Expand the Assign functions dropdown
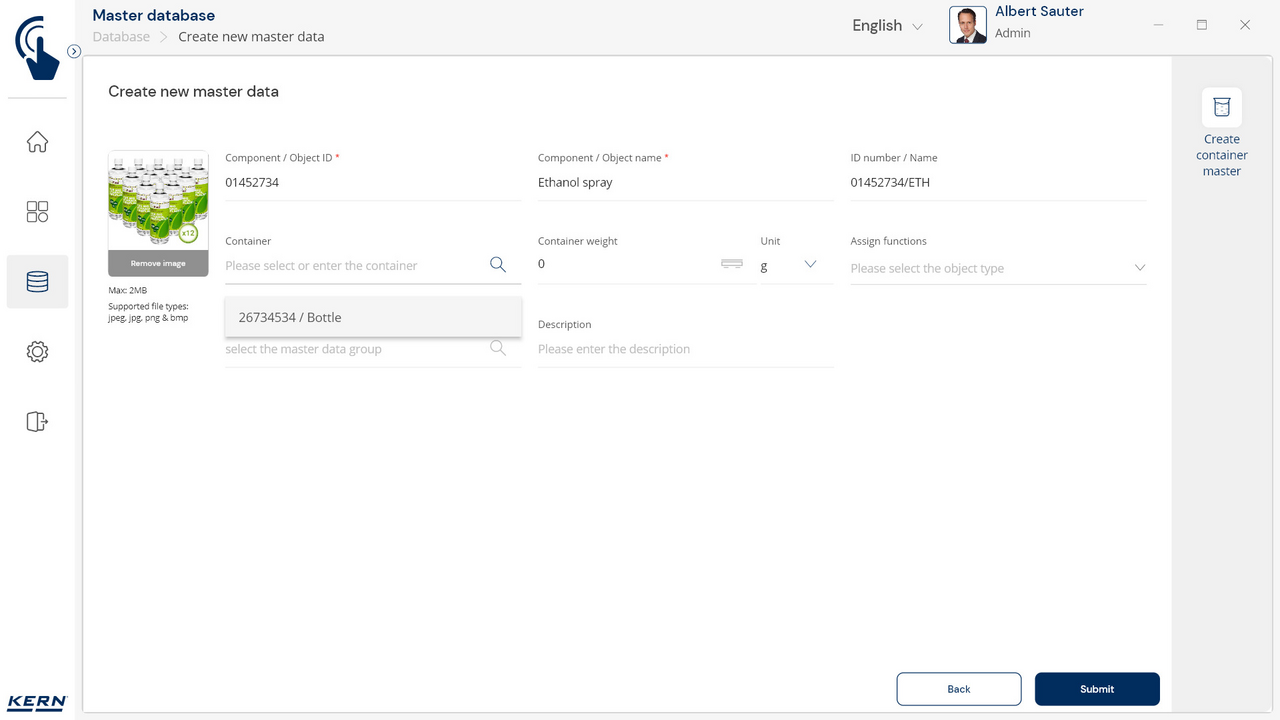This screenshot has height=720, width=1280. coord(1139,268)
